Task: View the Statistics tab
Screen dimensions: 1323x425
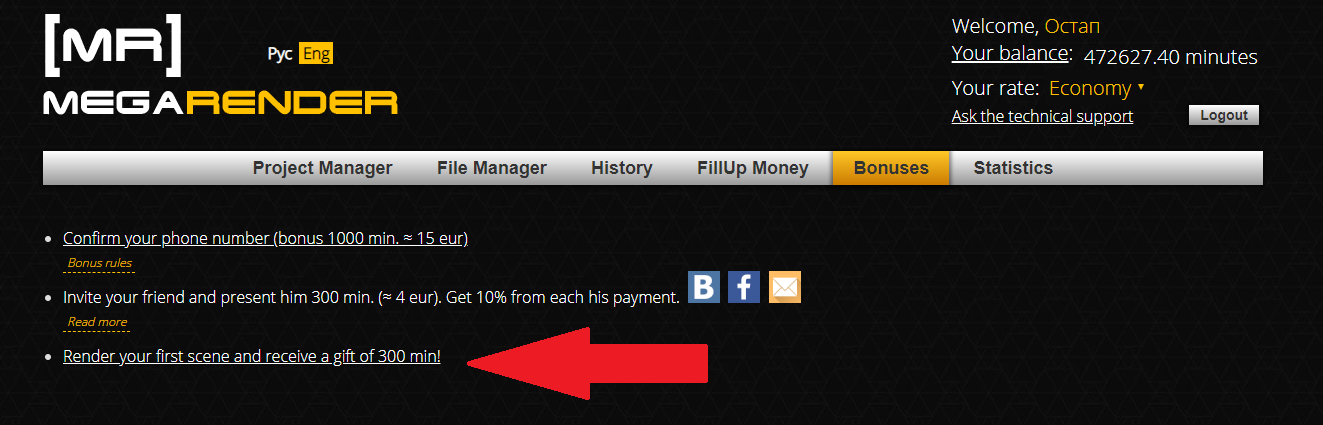Action: tap(1013, 168)
